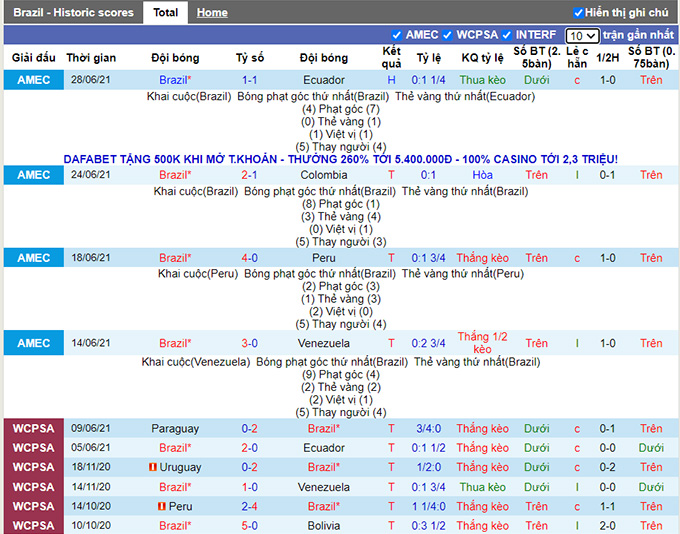Click AMEC badge for Brazil vs Ecuador match

click(x=33, y=79)
